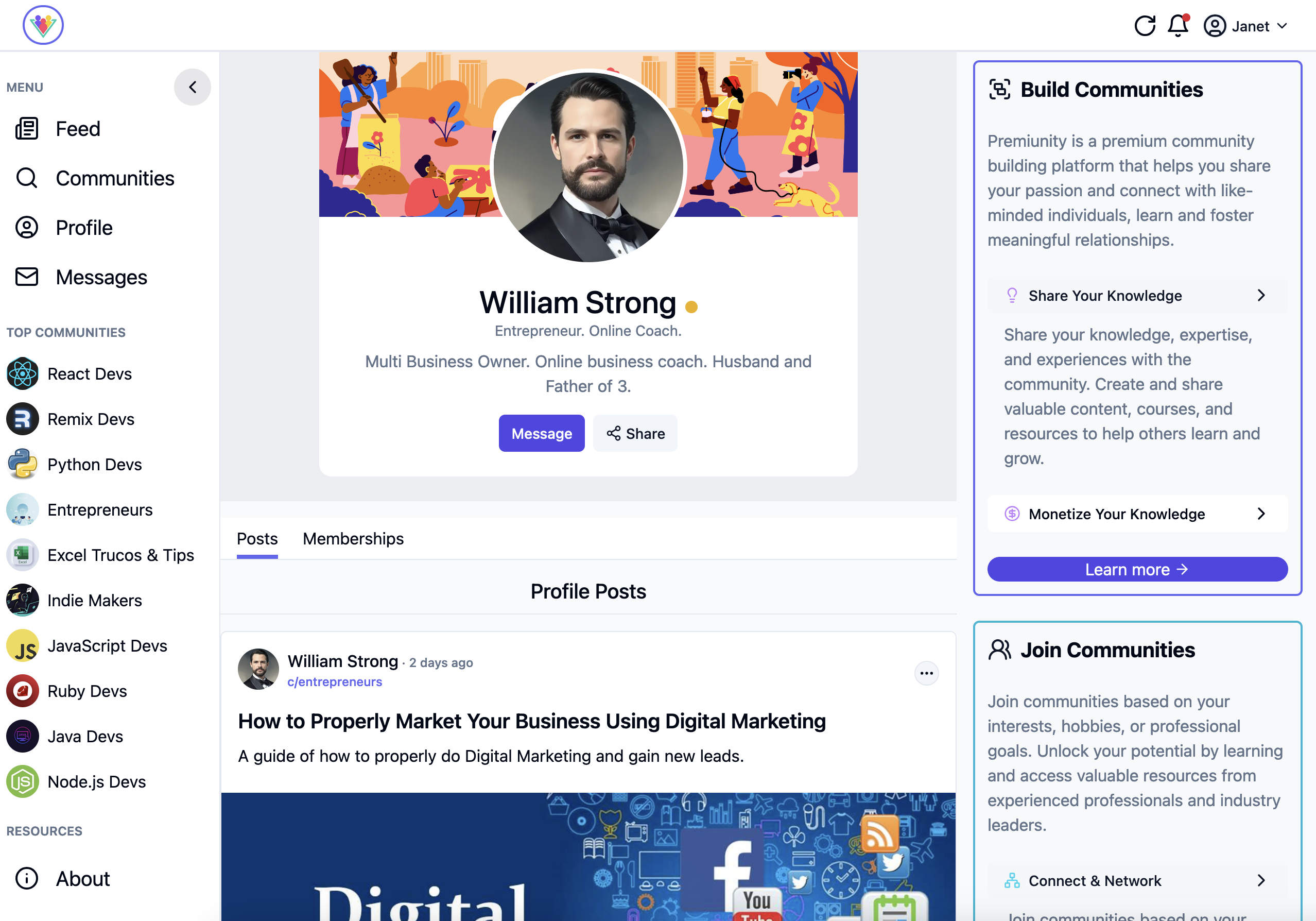Screen dimensions: 1316x921
Task: Expand Share Your Knowledge section
Action: coord(1137,296)
